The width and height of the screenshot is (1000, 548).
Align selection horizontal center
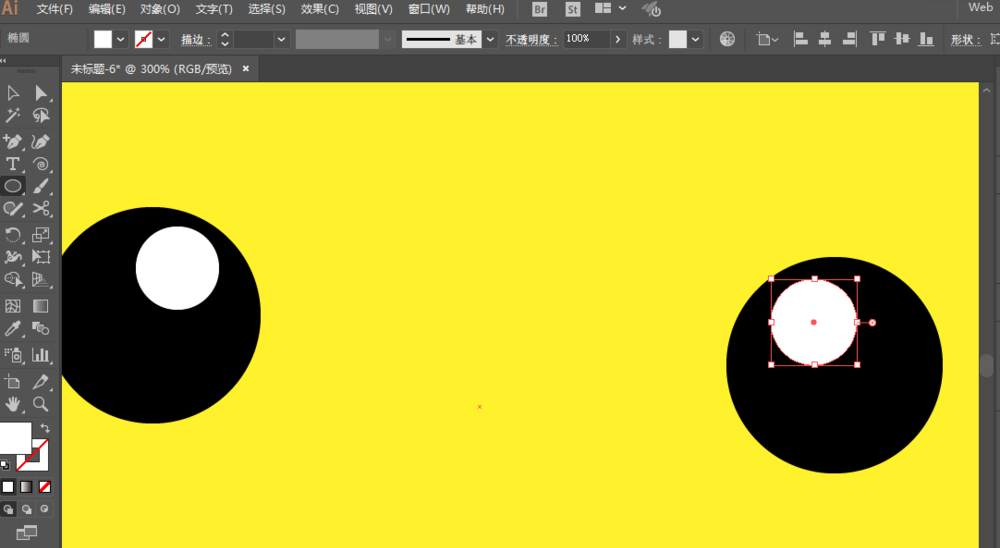[x=825, y=39]
